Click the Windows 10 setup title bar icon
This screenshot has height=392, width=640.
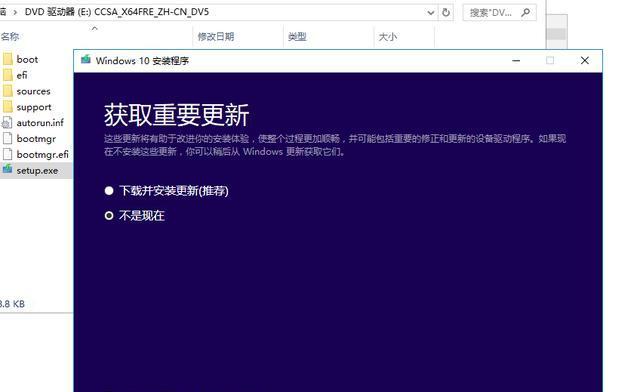[x=86, y=60]
